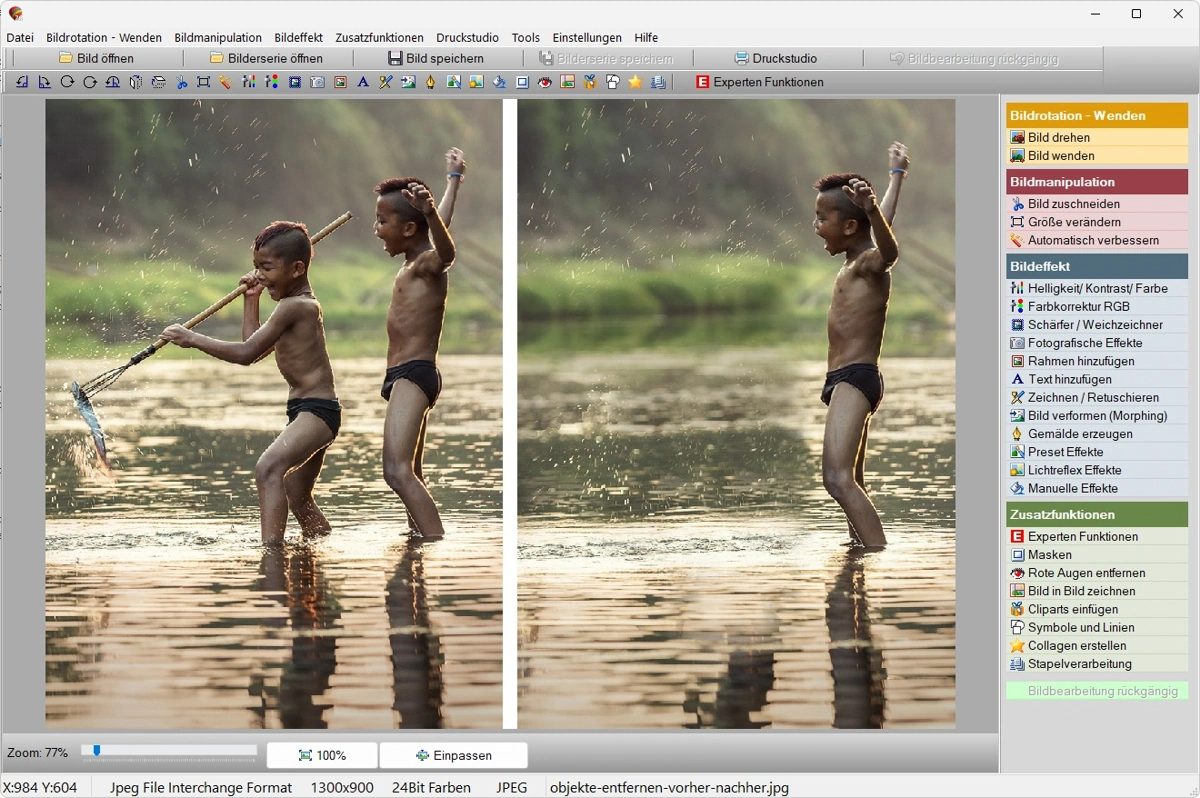The image size is (1200, 798).
Task: Click the Bild speichern button
Action: (x=436, y=58)
